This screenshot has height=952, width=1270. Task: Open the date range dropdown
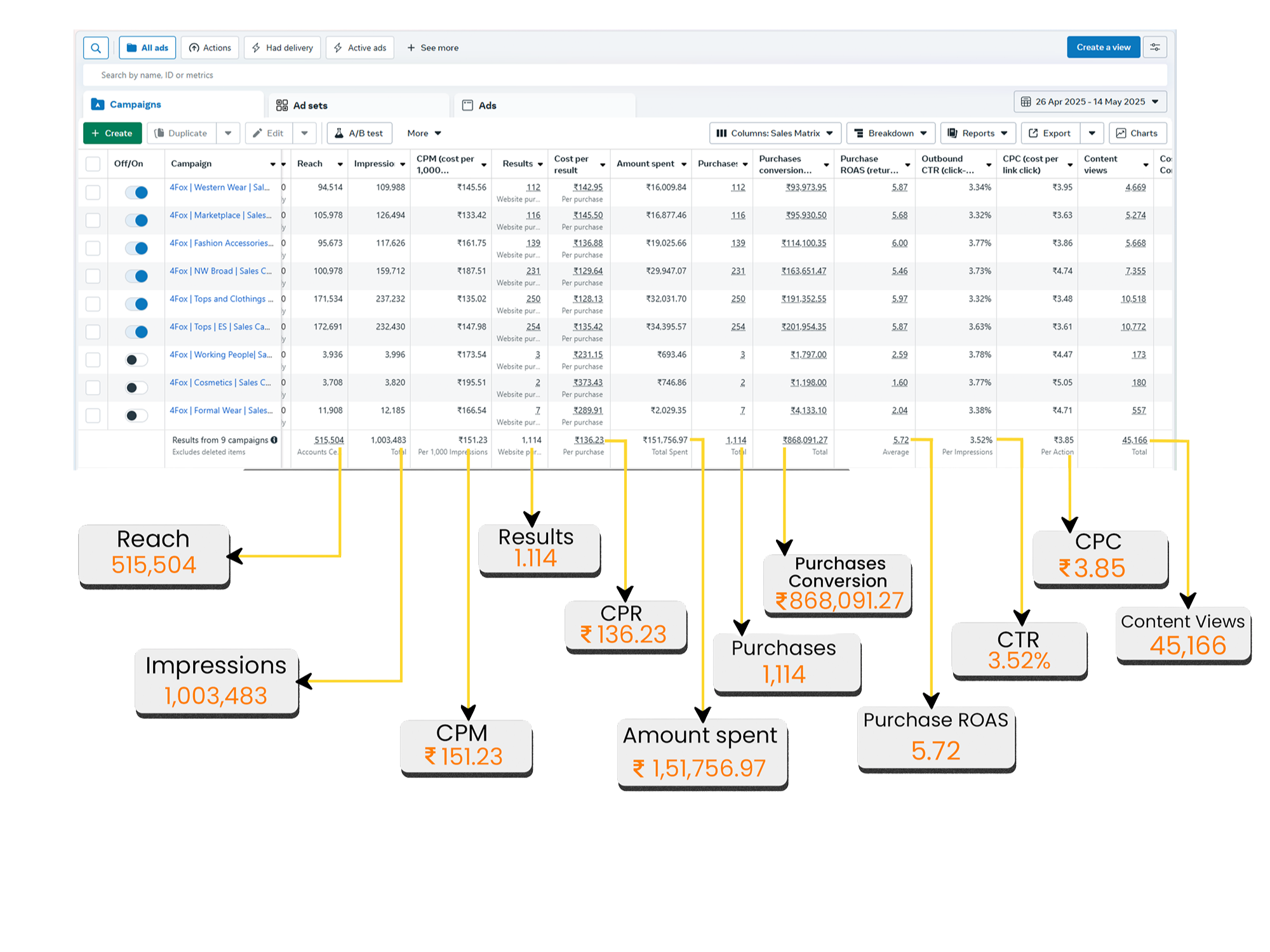(1090, 102)
